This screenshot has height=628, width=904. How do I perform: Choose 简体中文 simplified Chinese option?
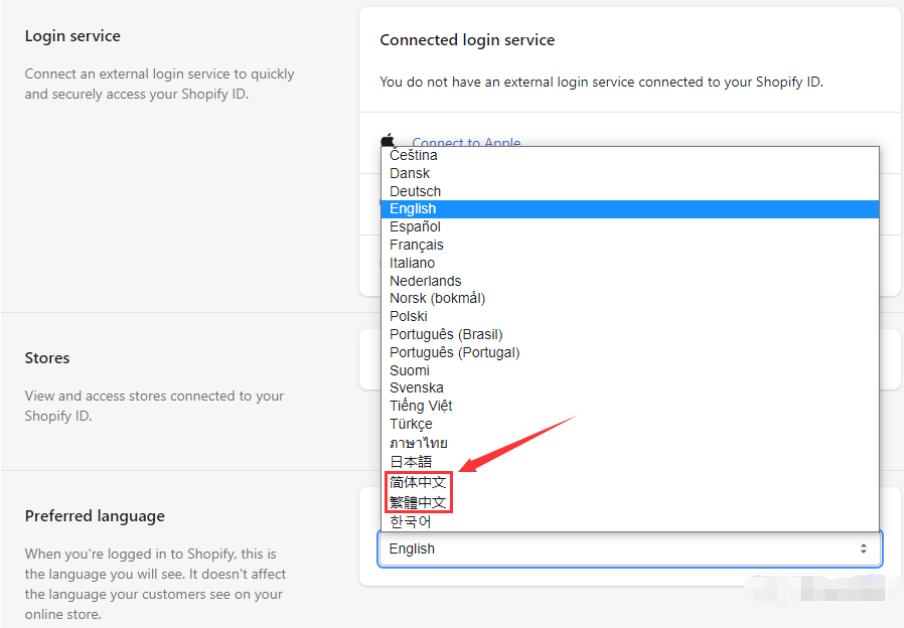(418, 482)
